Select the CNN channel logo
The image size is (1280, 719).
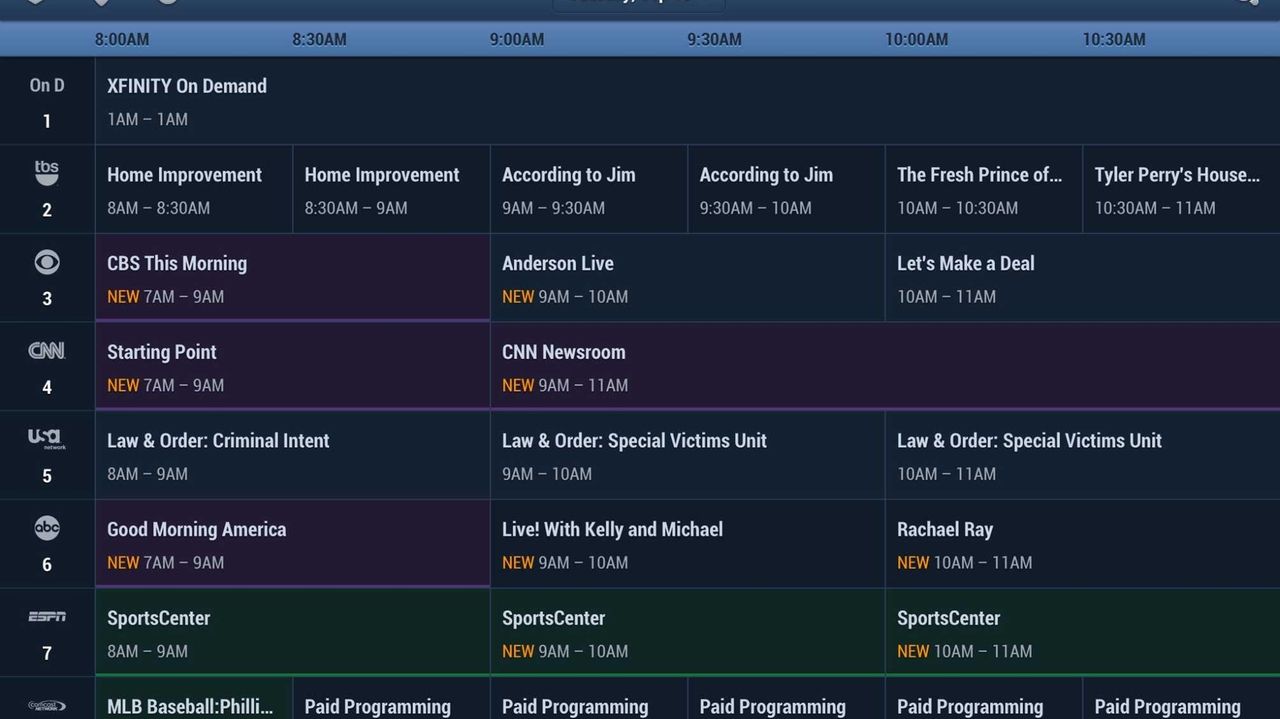[46, 350]
